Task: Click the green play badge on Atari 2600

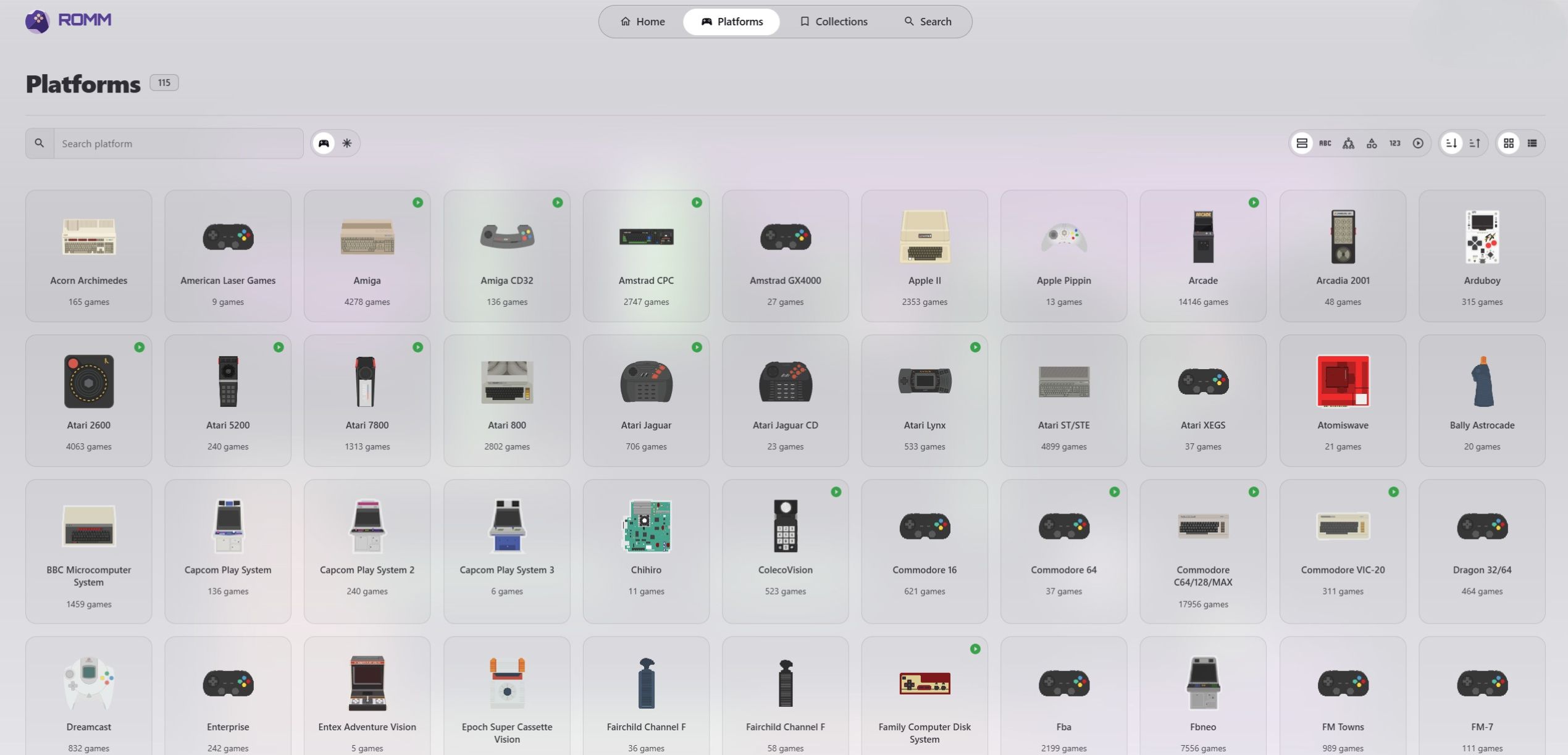Action: [140, 348]
